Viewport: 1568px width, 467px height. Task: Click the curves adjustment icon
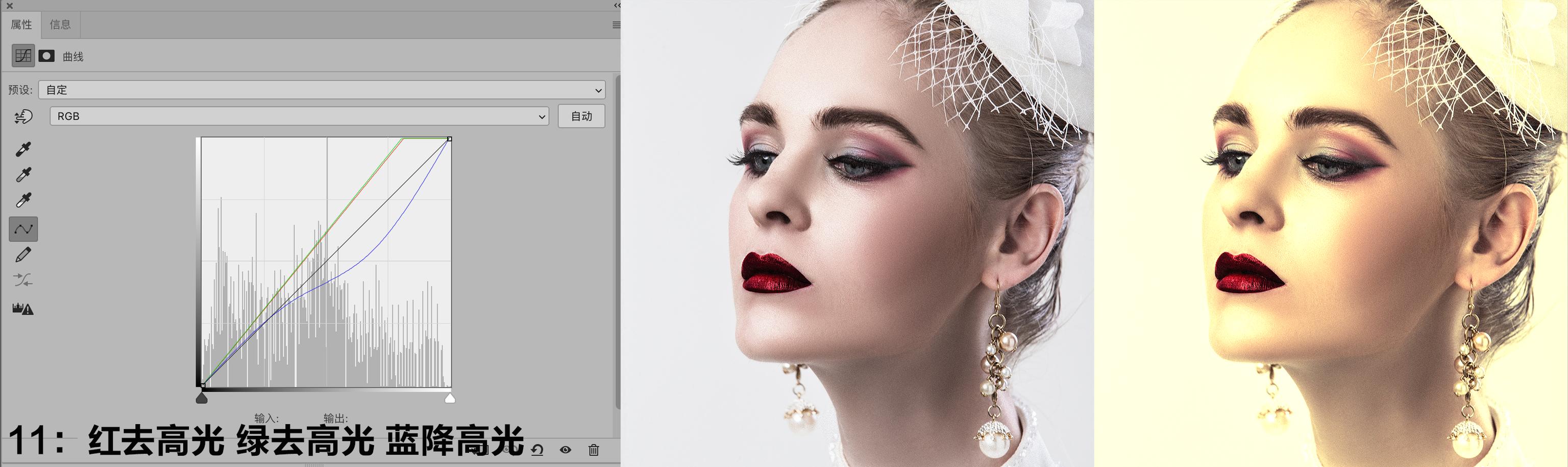click(23, 56)
